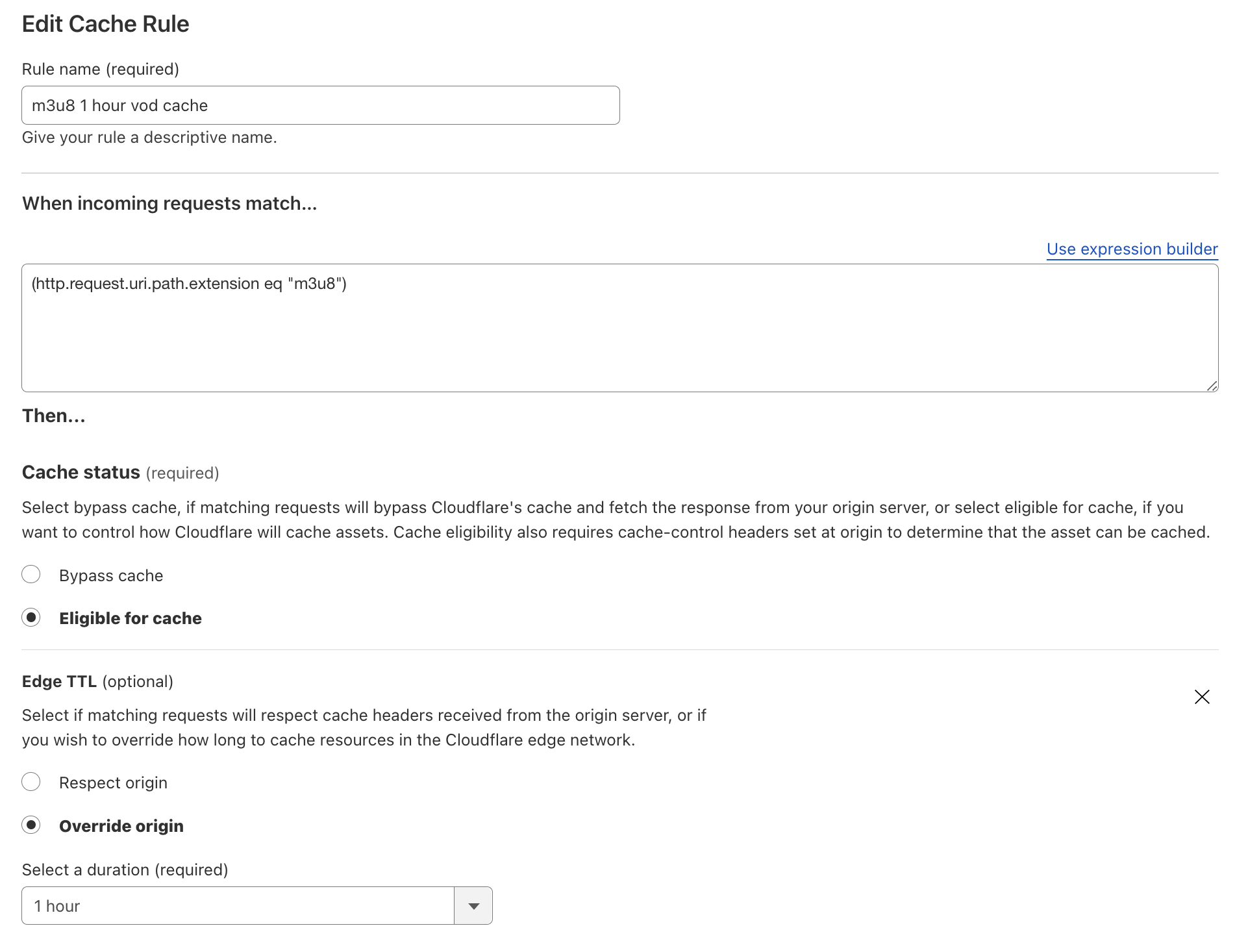The image size is (1248, 952).
Task: Click the 'Bypass cache' label text
Action: (111, 576)
